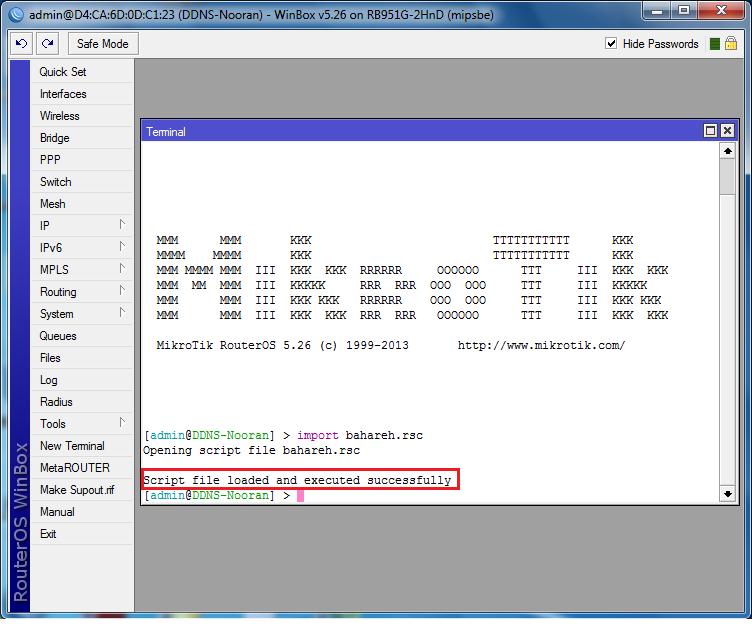
Task: Open Queues menu item
Action: (x=82, y=336)
